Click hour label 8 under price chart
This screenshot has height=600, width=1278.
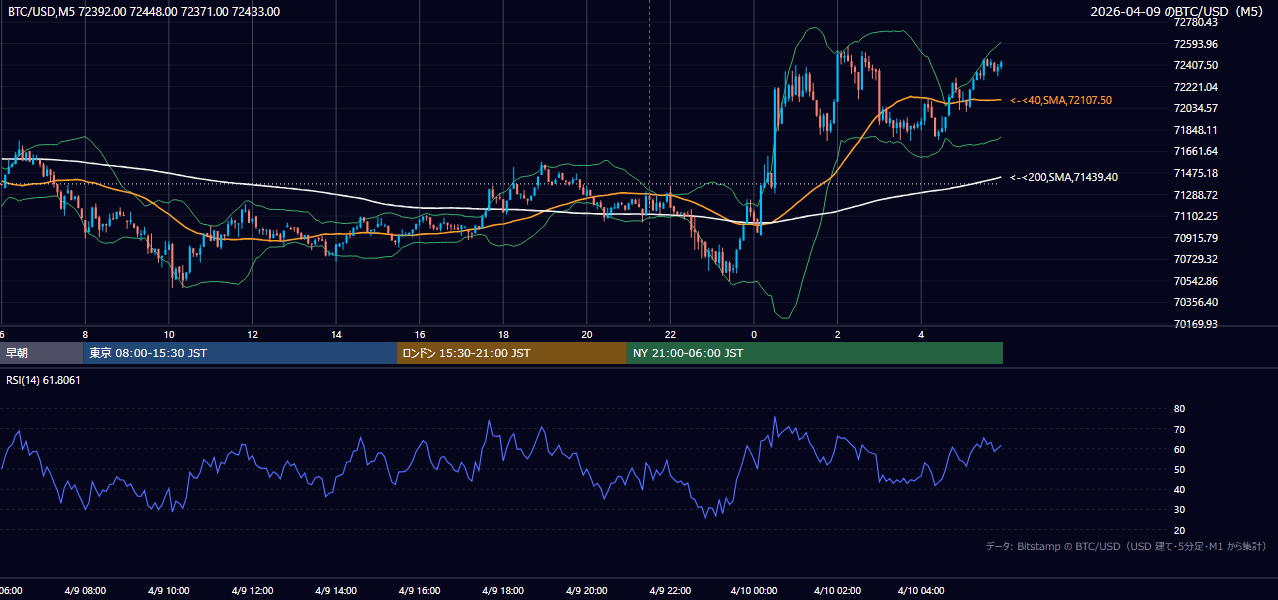pos(85,335)
